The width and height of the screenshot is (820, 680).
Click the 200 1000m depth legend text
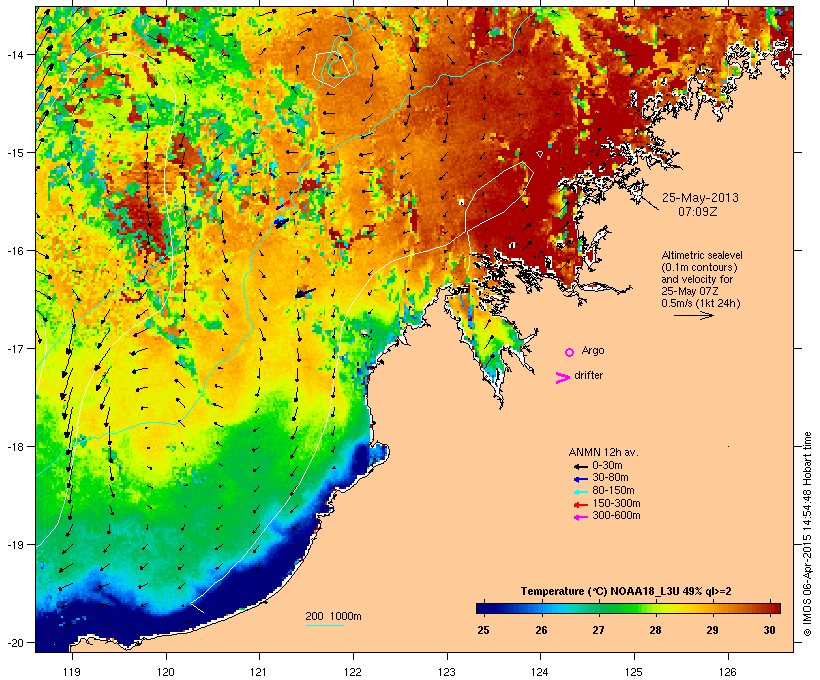pos(333,616)
